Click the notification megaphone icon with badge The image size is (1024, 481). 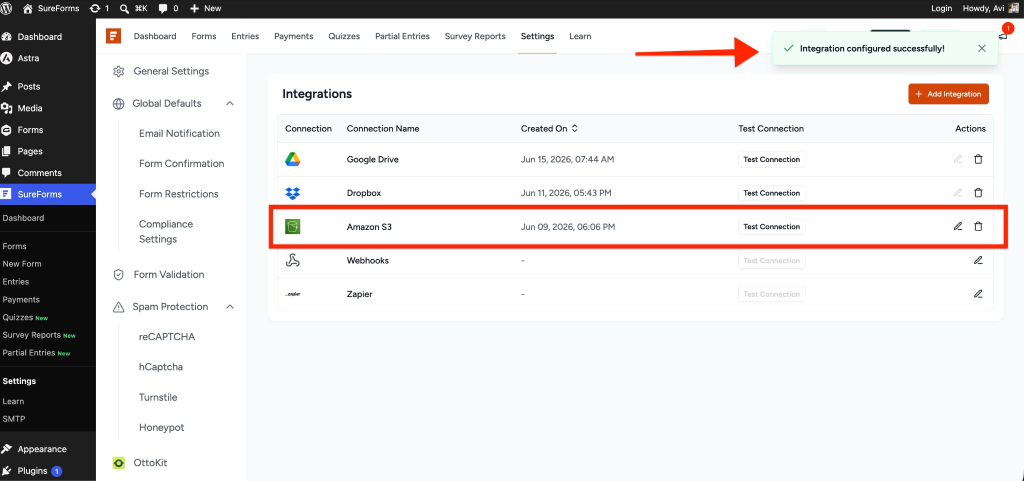(x=1003, y=37)
